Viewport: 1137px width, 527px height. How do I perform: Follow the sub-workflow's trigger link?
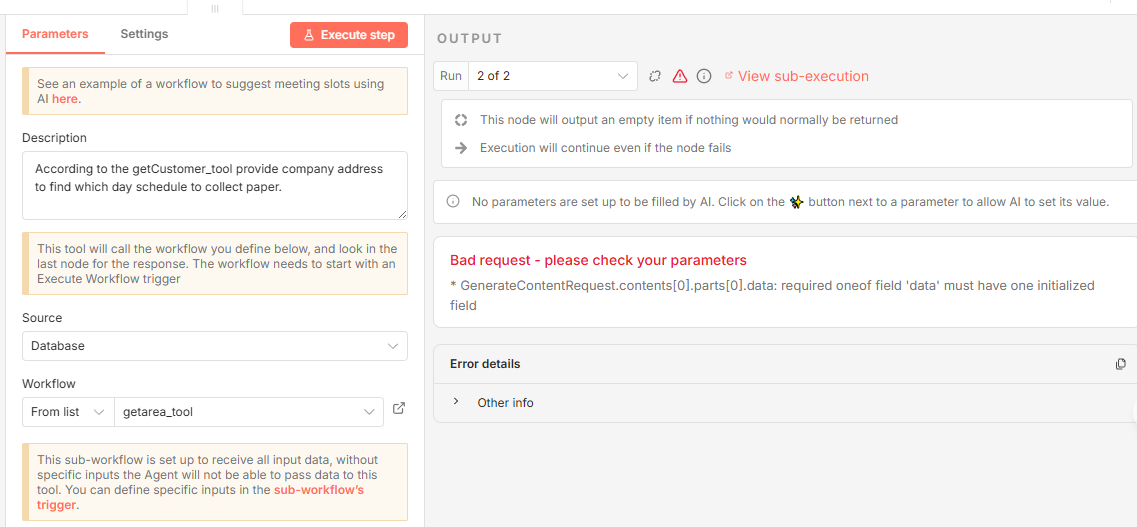[318, 490]
